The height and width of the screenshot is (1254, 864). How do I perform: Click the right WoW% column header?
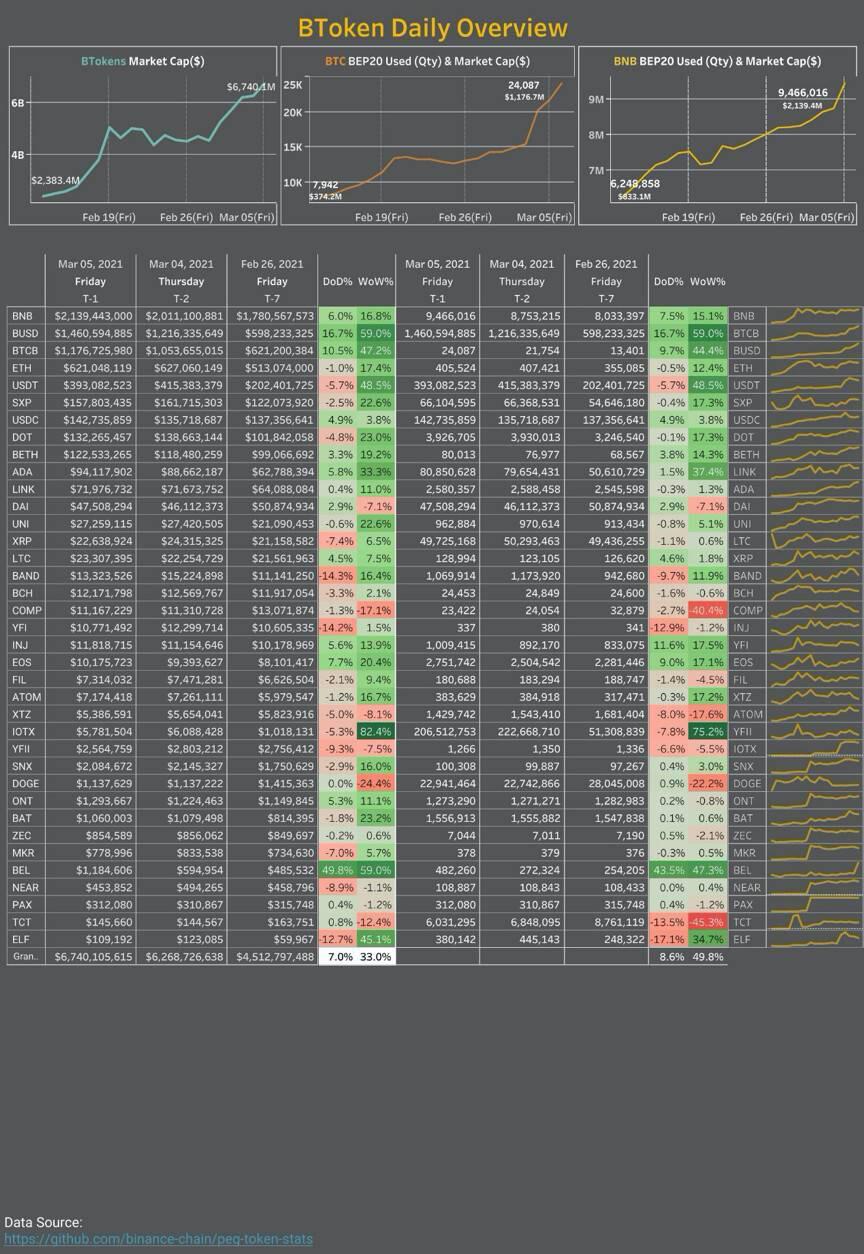click(708, 282)
